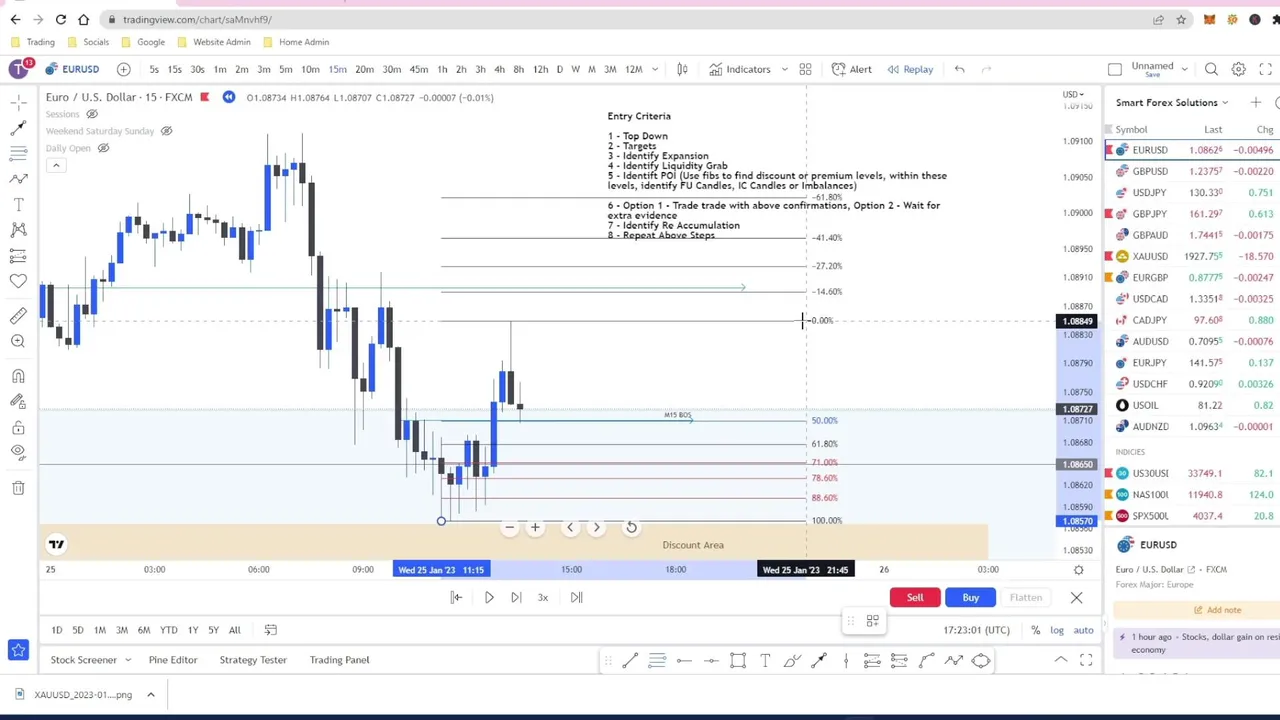This screenshot has height=720, width=1280.
Task: Delete drawings with the trash icon
Action: click(x=18, y=488)
